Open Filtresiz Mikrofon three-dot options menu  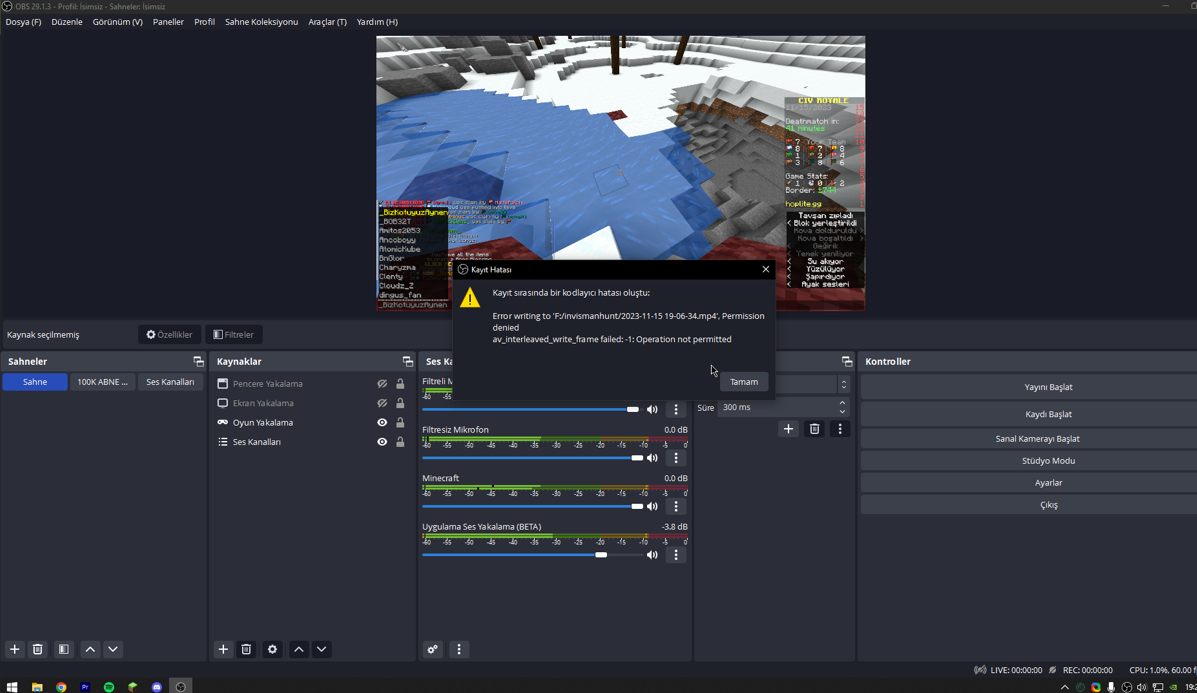pos(676,458)
